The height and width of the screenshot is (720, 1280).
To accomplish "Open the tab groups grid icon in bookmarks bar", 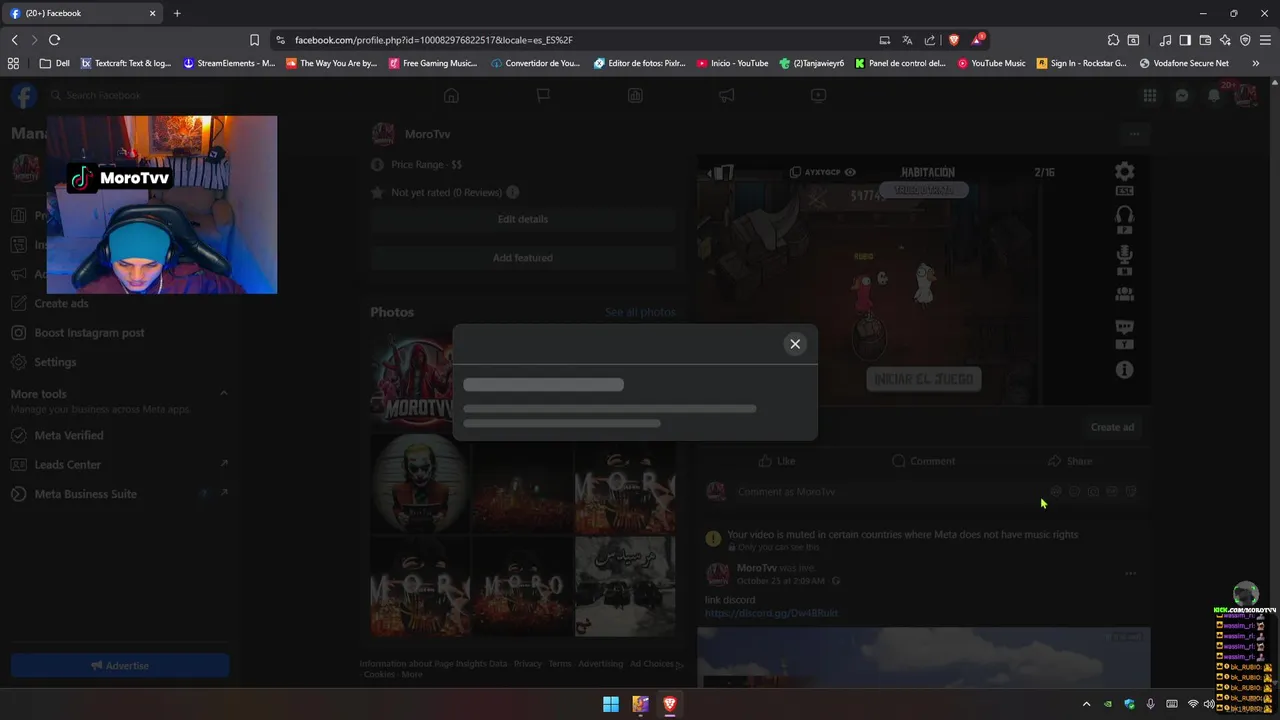I will tap(13, 63).
